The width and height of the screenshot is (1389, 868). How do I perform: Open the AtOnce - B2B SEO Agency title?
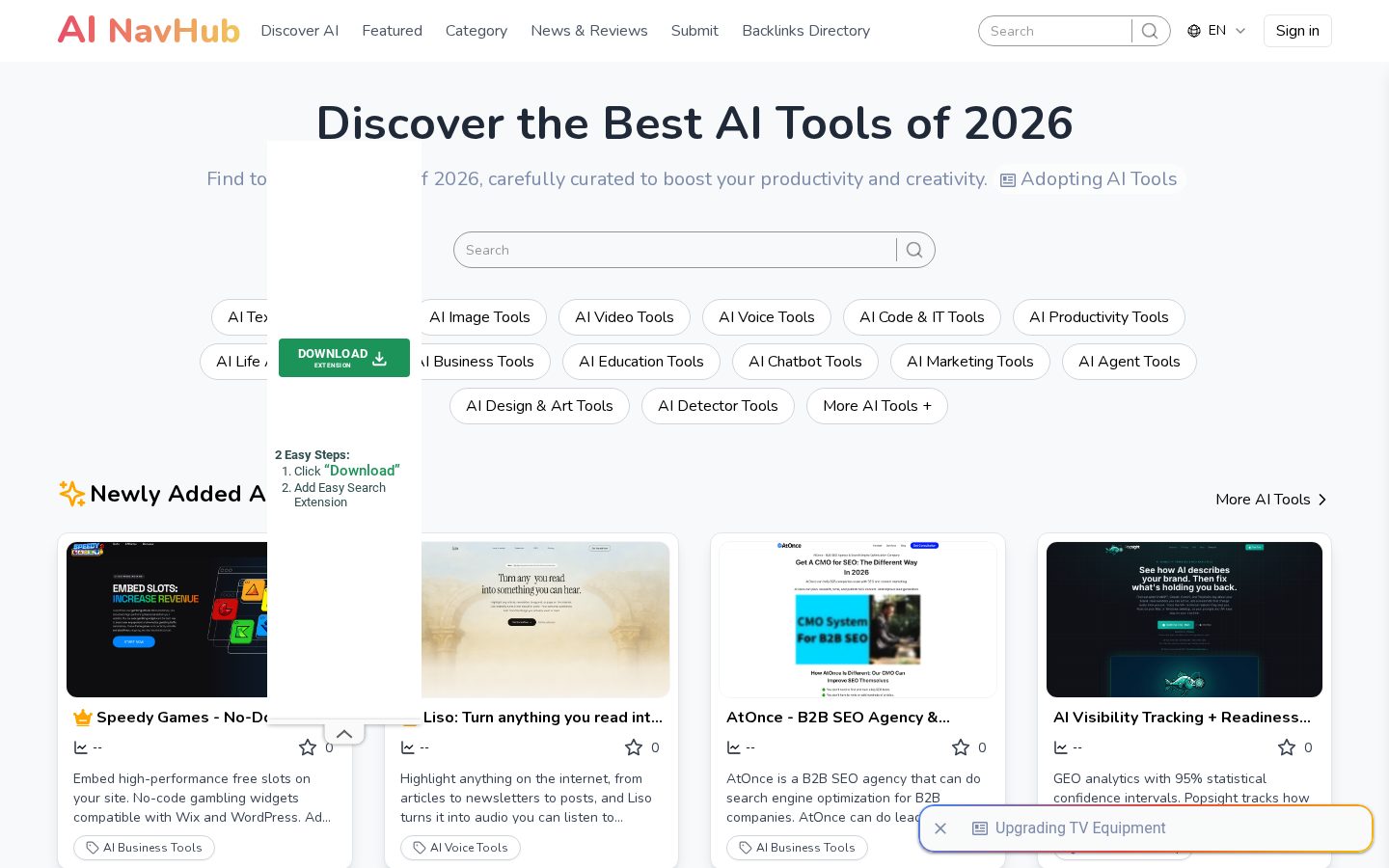pos(838,718)
